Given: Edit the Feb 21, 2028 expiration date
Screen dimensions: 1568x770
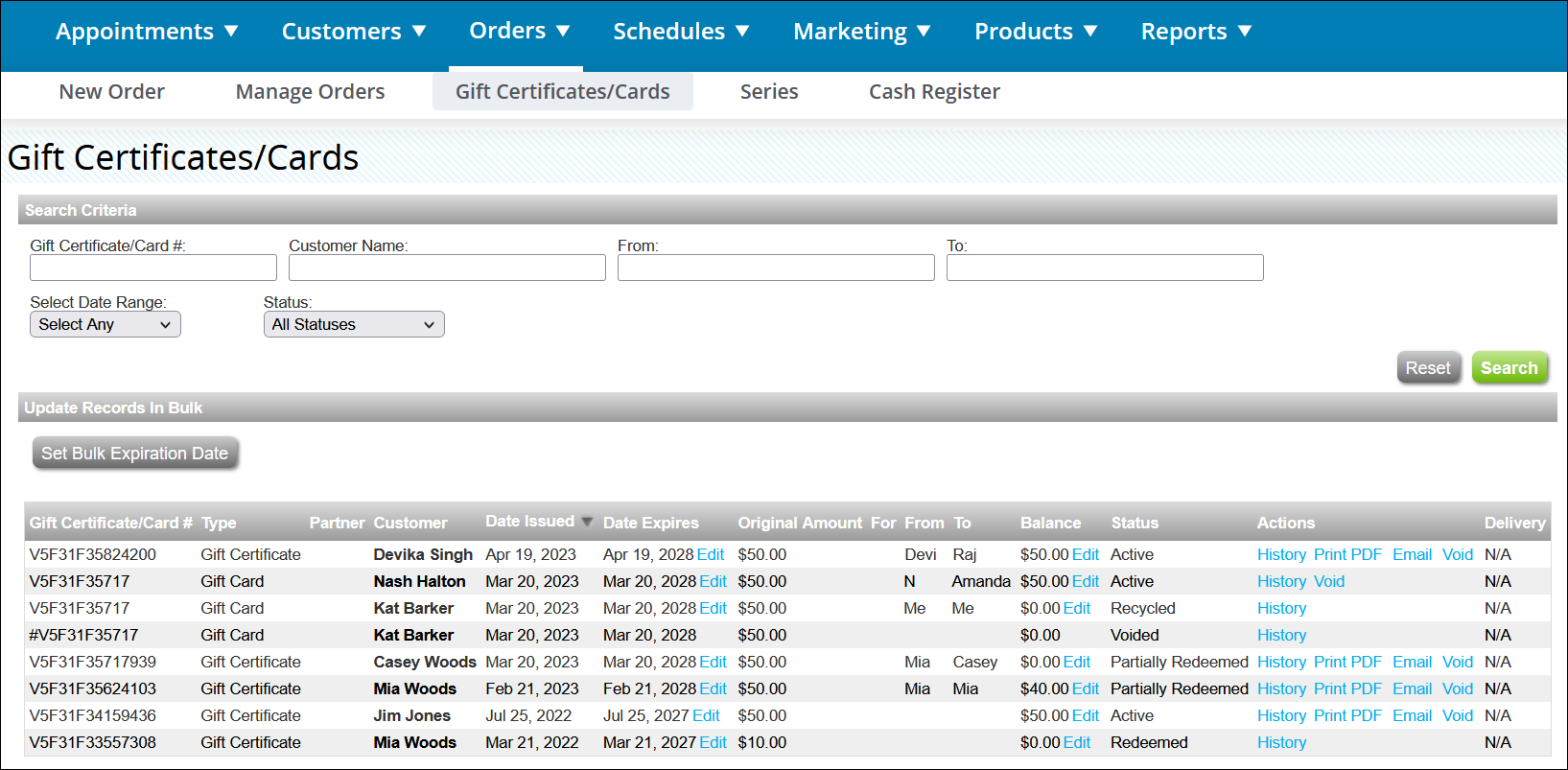Looking at the screenshot, I should [712, 689].
